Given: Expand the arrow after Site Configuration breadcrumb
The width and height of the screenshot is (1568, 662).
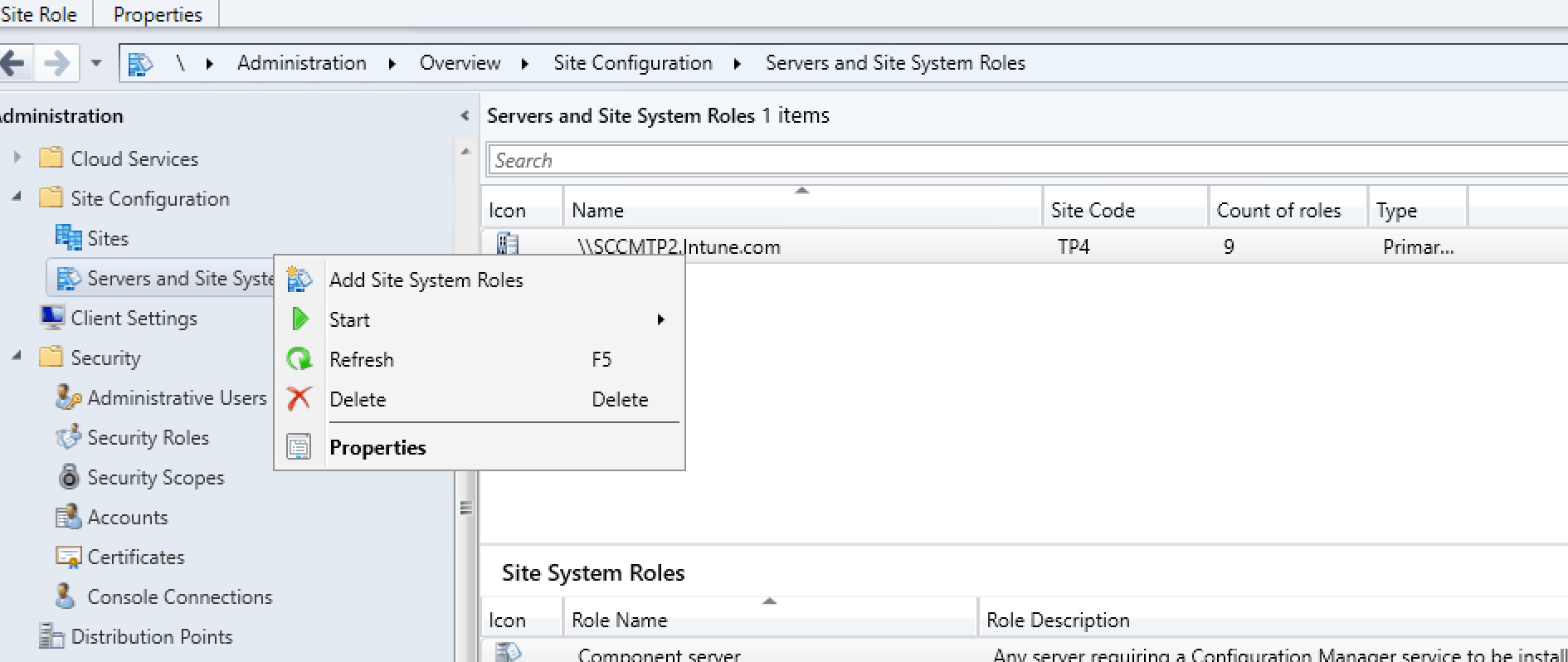Looking at the screenshot, I should click(x=738, y=63).
